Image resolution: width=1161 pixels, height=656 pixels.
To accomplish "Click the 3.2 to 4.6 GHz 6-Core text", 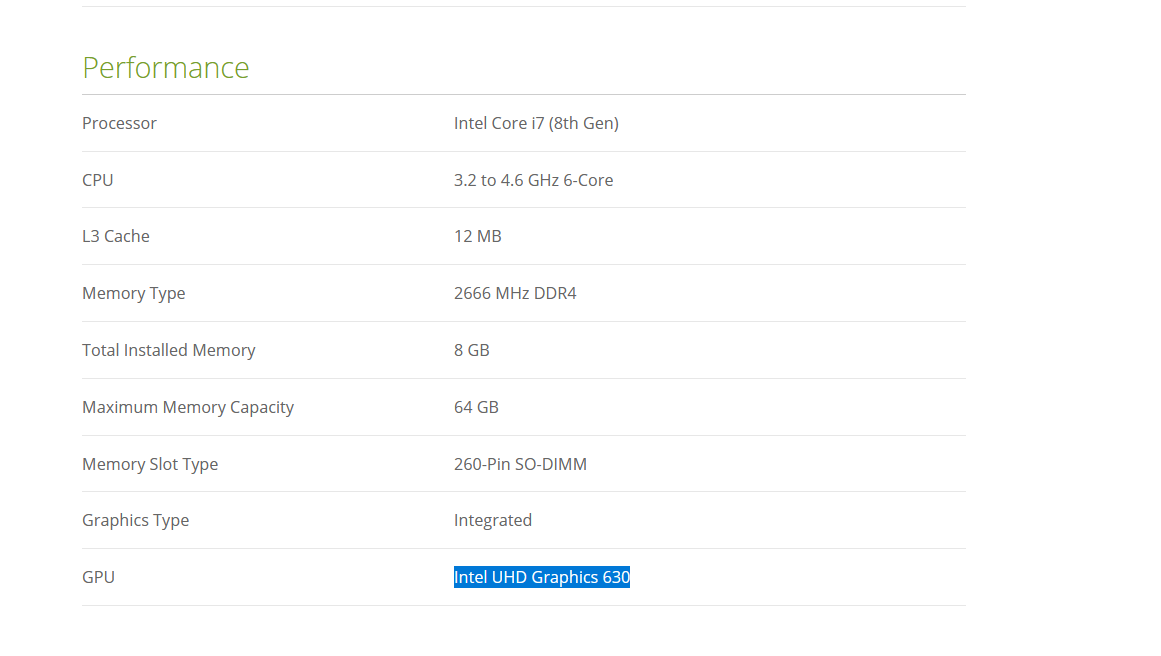I will point(533,180).
